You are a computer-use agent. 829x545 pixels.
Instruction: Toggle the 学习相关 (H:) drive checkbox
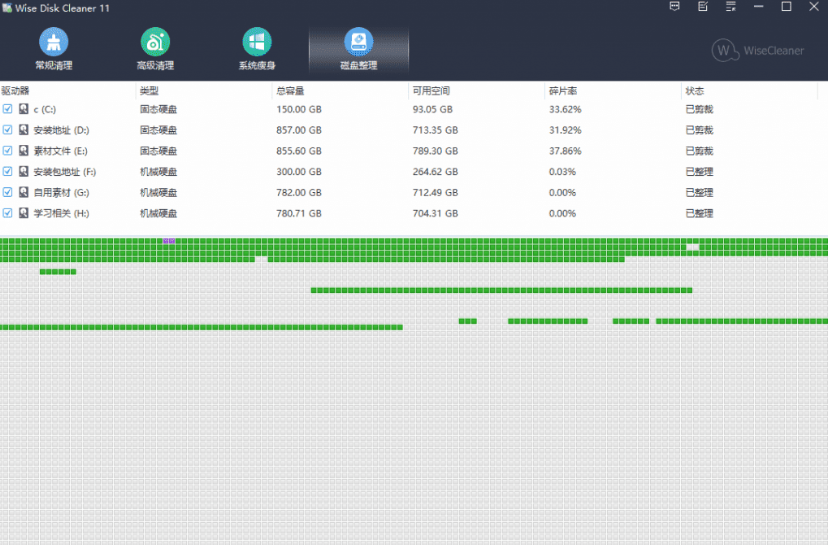coord(8,213)
